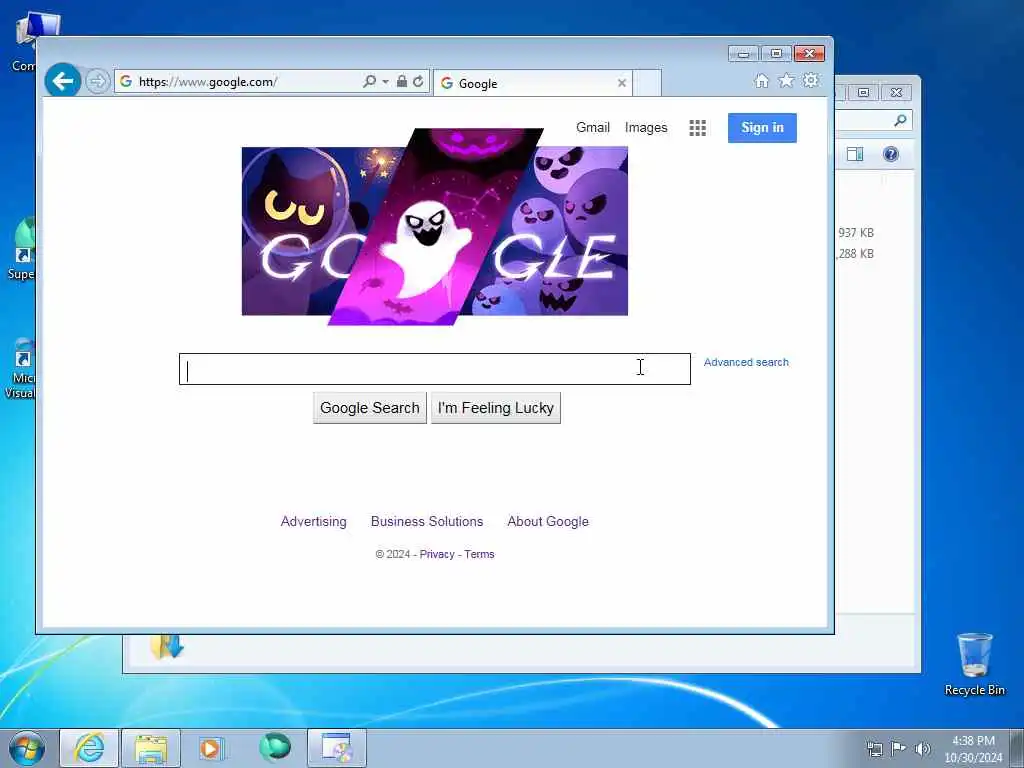Launch Windows Media Player from the taskbar
The height and width of the screenshot is (768, 1024).
point(212,748)
